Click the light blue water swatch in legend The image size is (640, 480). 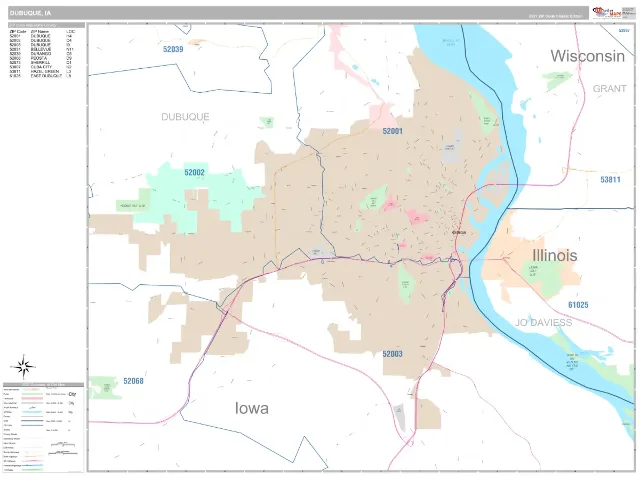point(32,412)
